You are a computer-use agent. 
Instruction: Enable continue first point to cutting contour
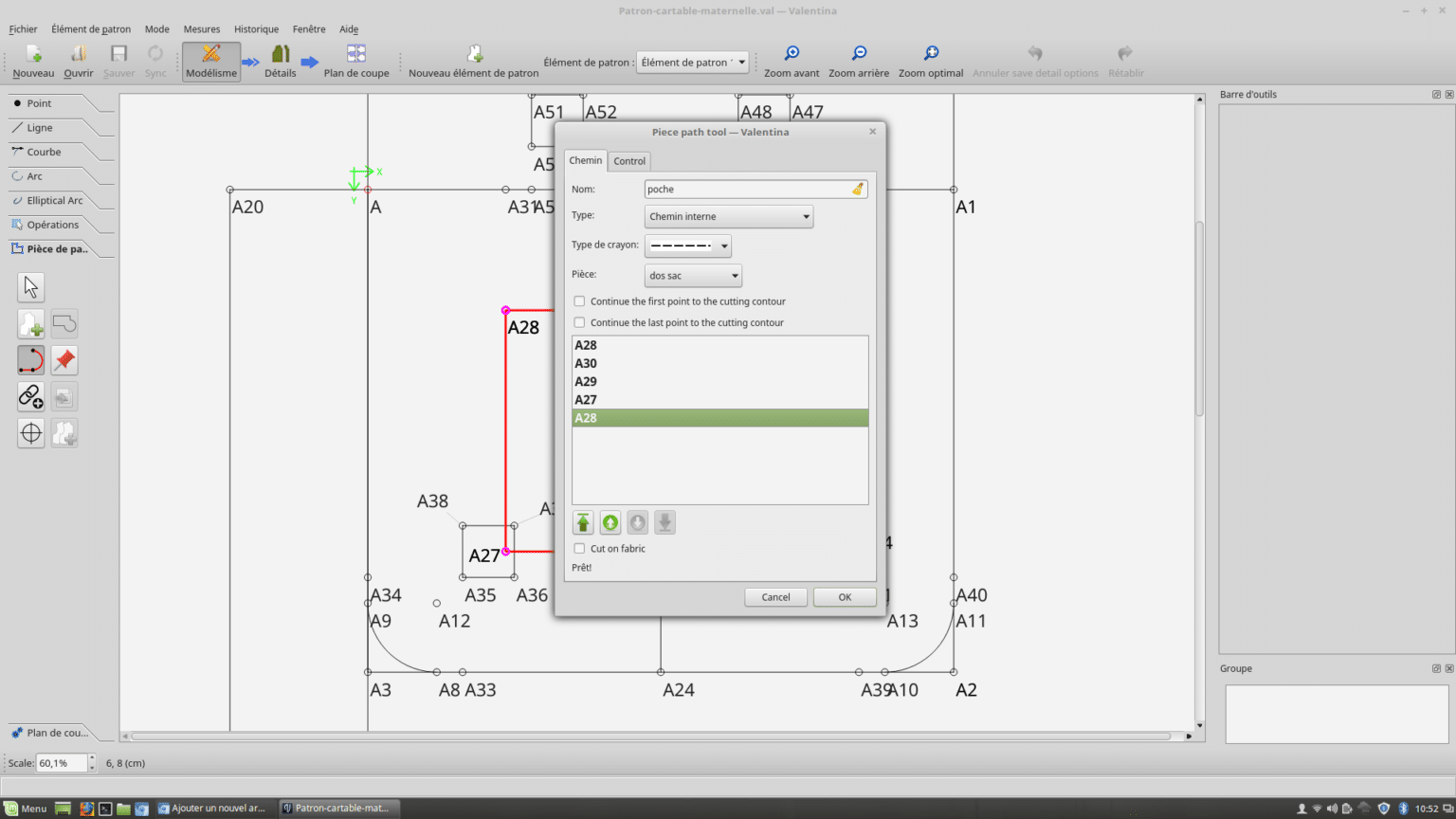(x=579, y=301)
